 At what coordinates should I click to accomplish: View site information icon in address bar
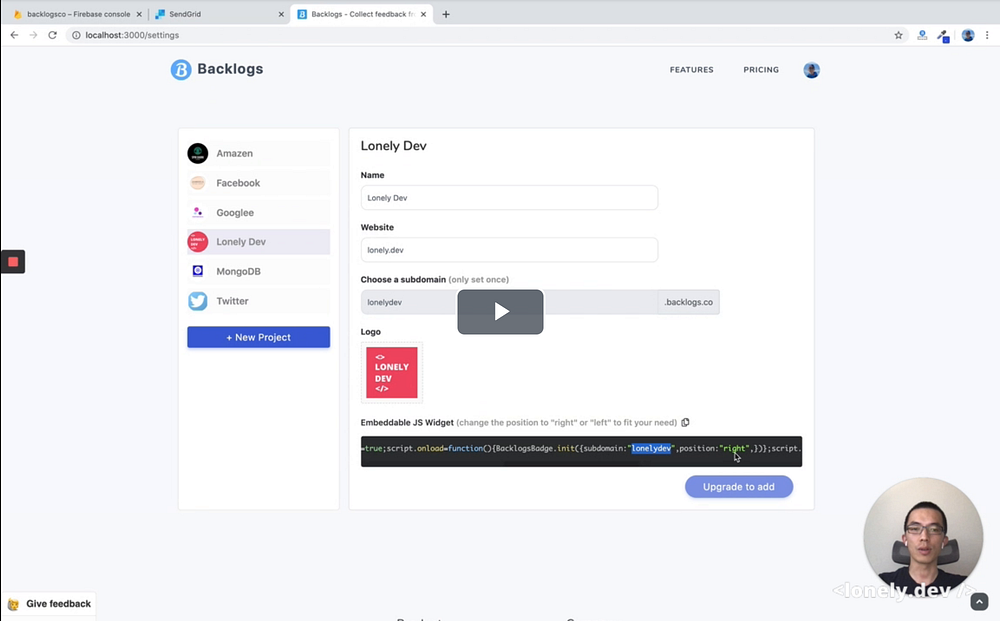pos(76,35)
